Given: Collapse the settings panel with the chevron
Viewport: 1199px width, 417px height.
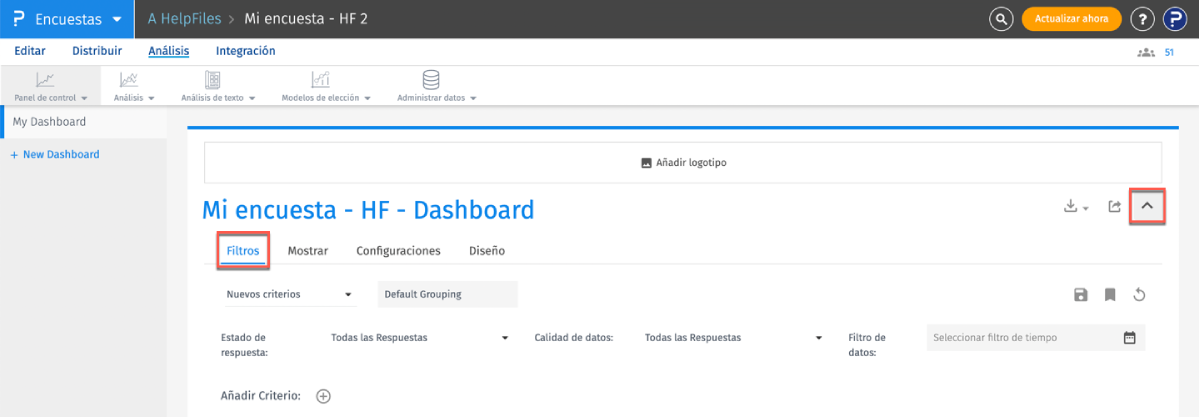Looking at the screenshot, I should [x=1147, y=207].
